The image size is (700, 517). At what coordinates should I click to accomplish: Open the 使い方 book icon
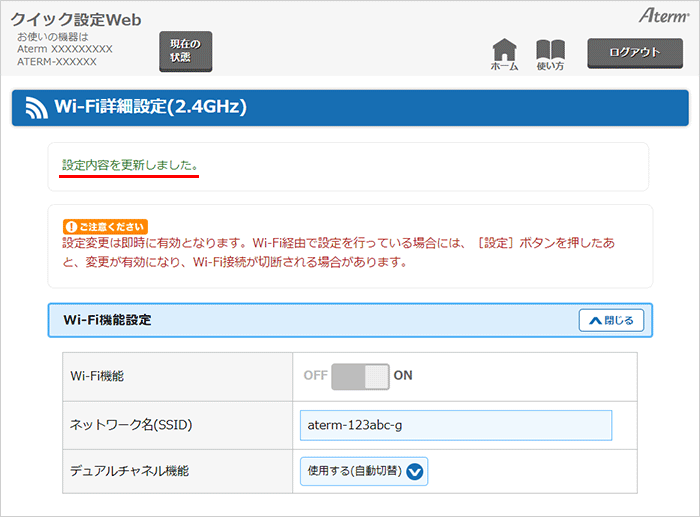click(550, 51)
